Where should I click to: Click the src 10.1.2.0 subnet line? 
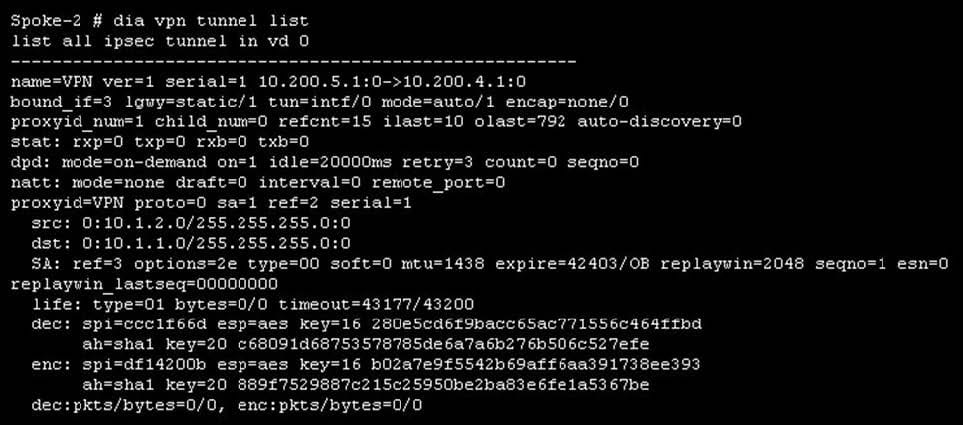191,224
